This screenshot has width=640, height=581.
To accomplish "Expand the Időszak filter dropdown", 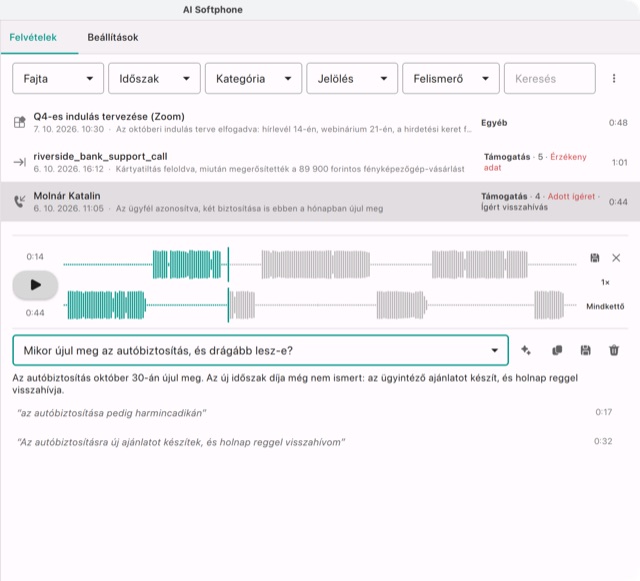I will pos(154,78).
